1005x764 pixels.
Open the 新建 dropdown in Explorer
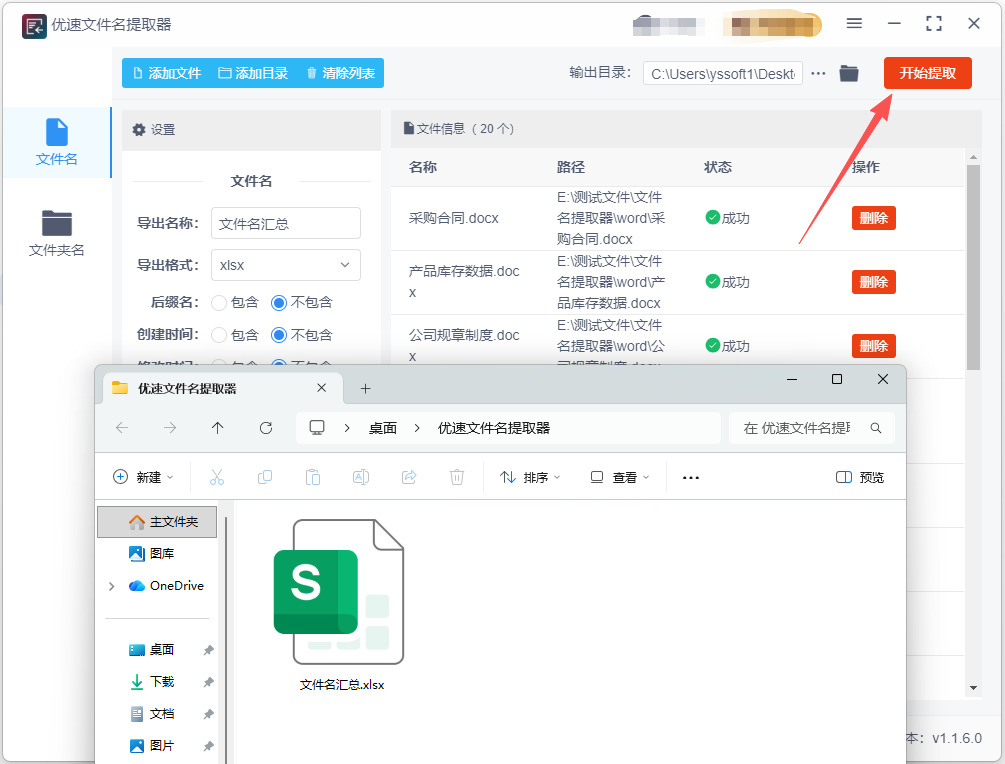[x=143, y=477]
